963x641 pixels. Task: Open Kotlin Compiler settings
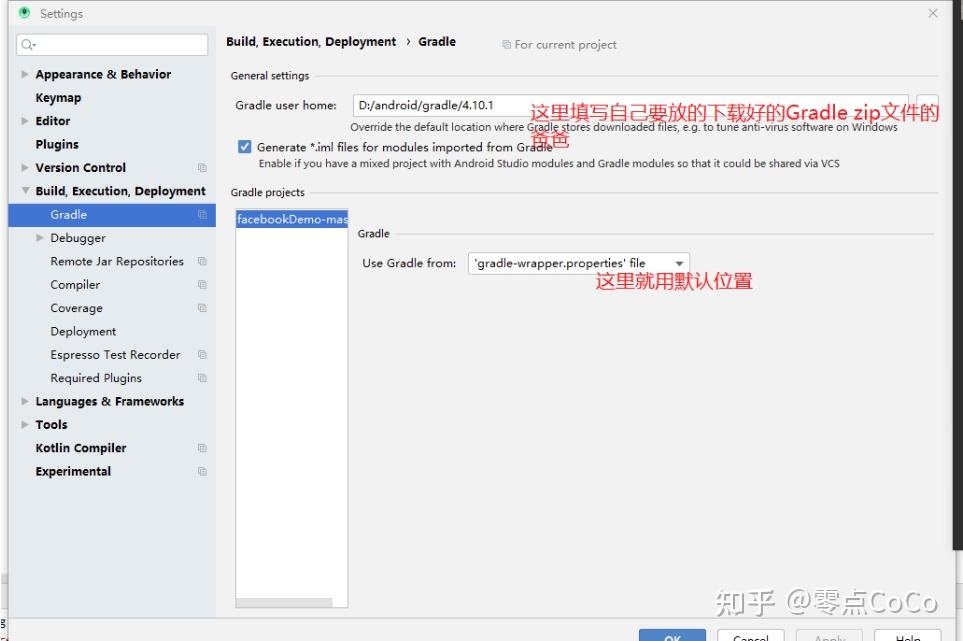tap(80, 448)
